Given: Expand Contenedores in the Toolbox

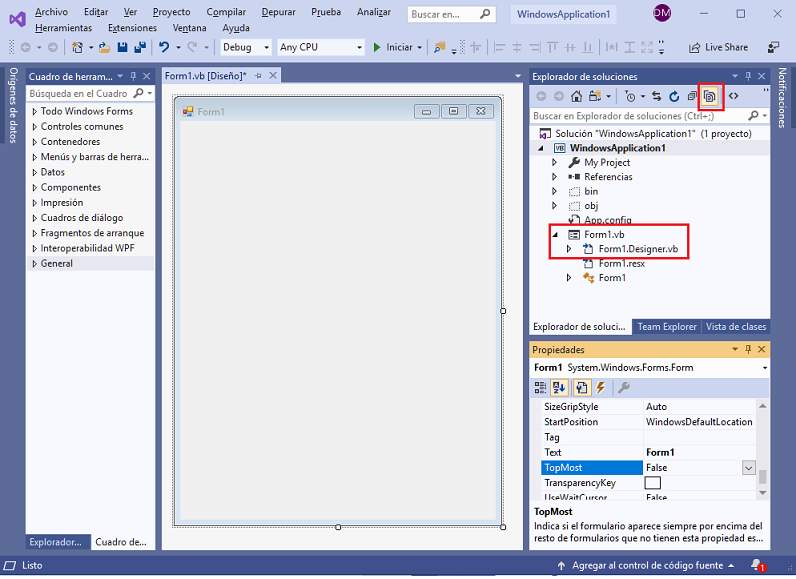Looking at the screenshot, I should click(x=35, y=142).
